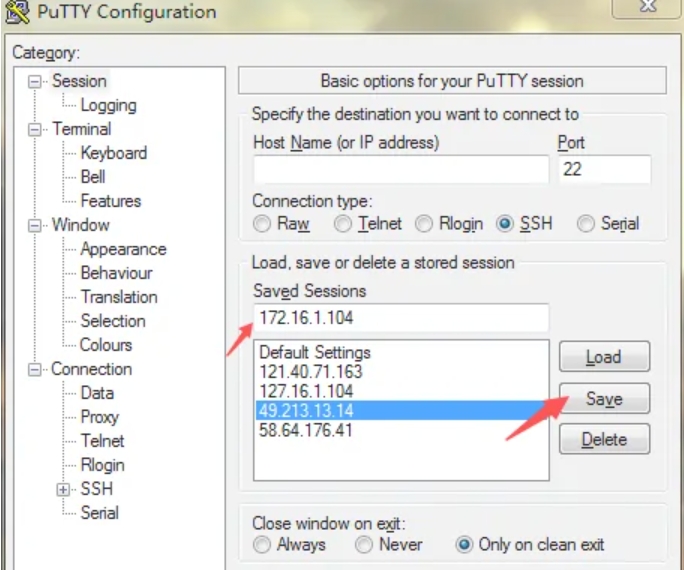Click the Load button
This screenshot has height=570, width=684.
605,357
